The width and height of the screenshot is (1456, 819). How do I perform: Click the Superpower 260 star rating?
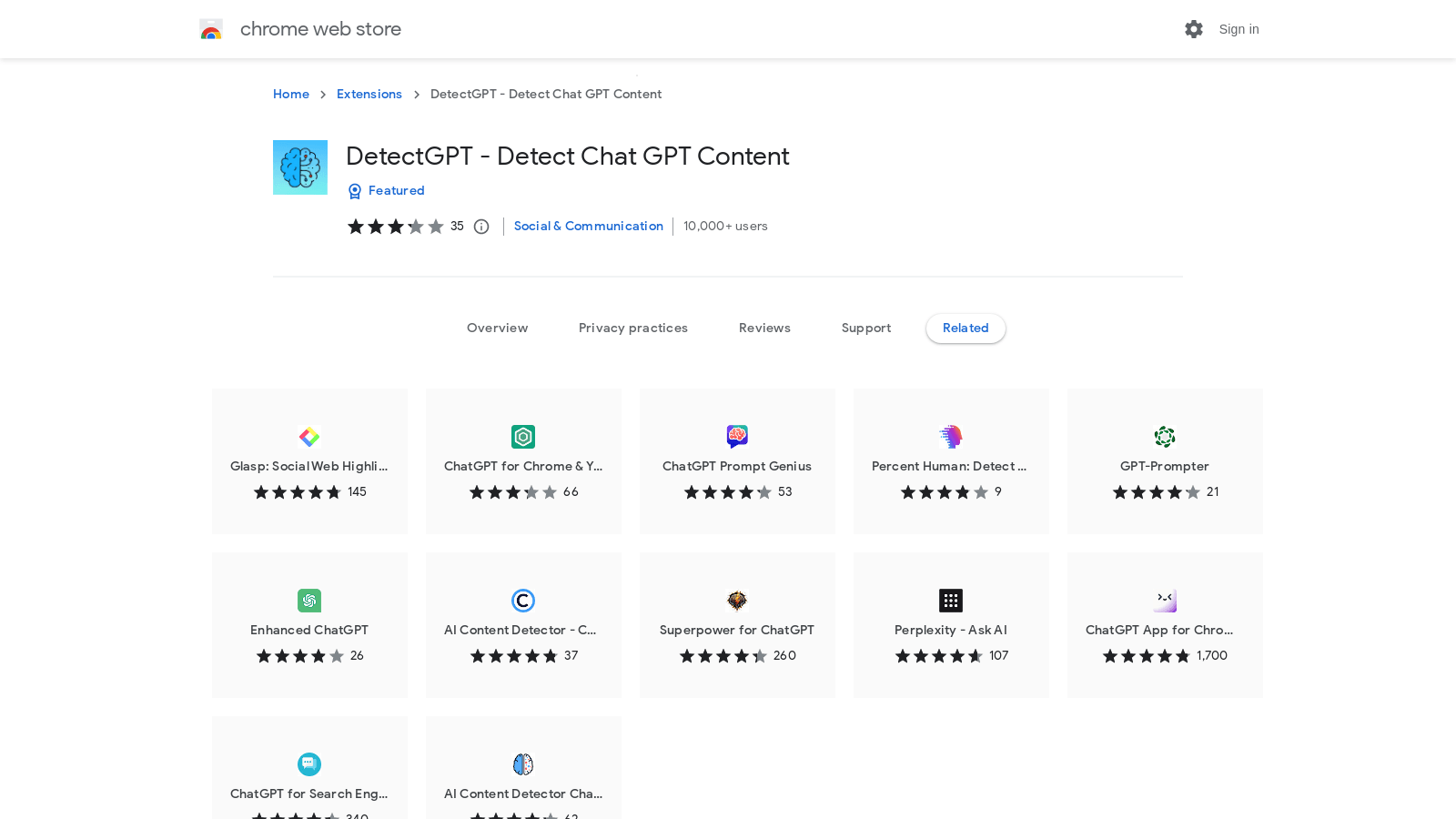pos(723,656)
